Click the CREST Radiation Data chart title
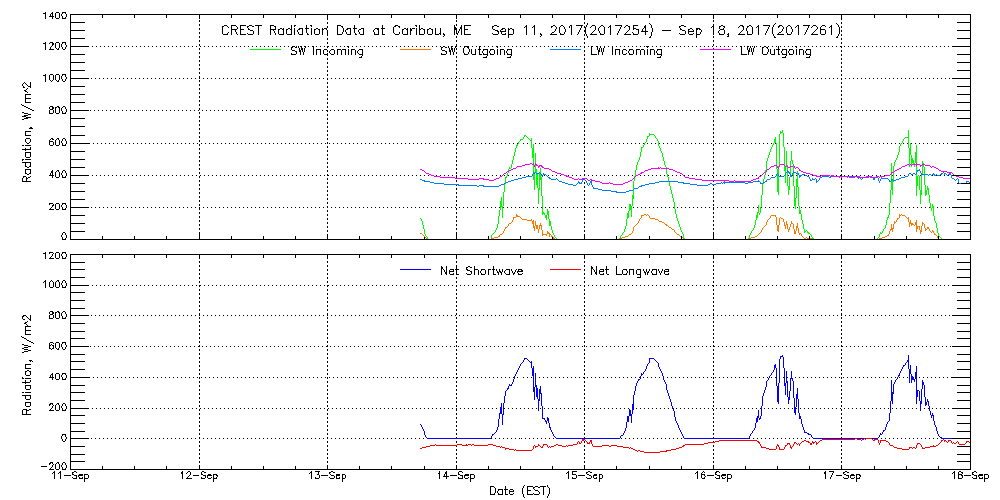 coord(531,30)
